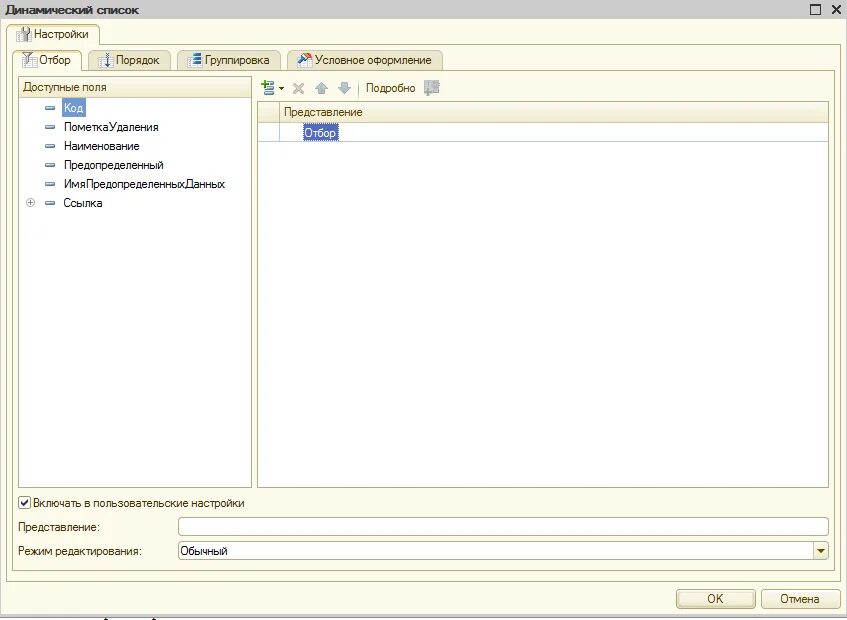Click the add new filter element icon
847x620 pixels.
click(268, 87)
